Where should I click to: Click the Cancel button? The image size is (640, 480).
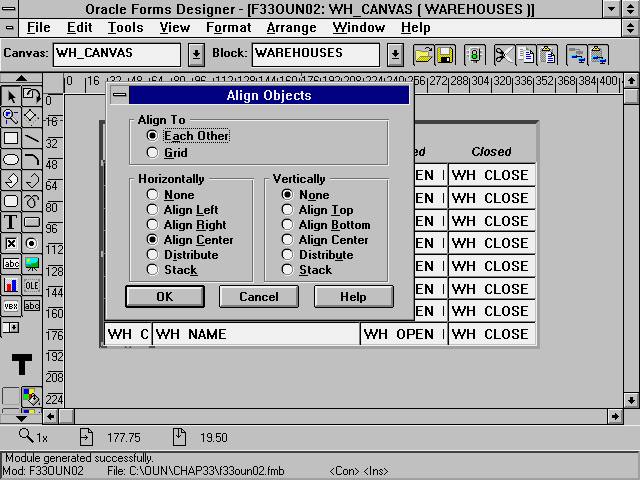pos(259,297)
